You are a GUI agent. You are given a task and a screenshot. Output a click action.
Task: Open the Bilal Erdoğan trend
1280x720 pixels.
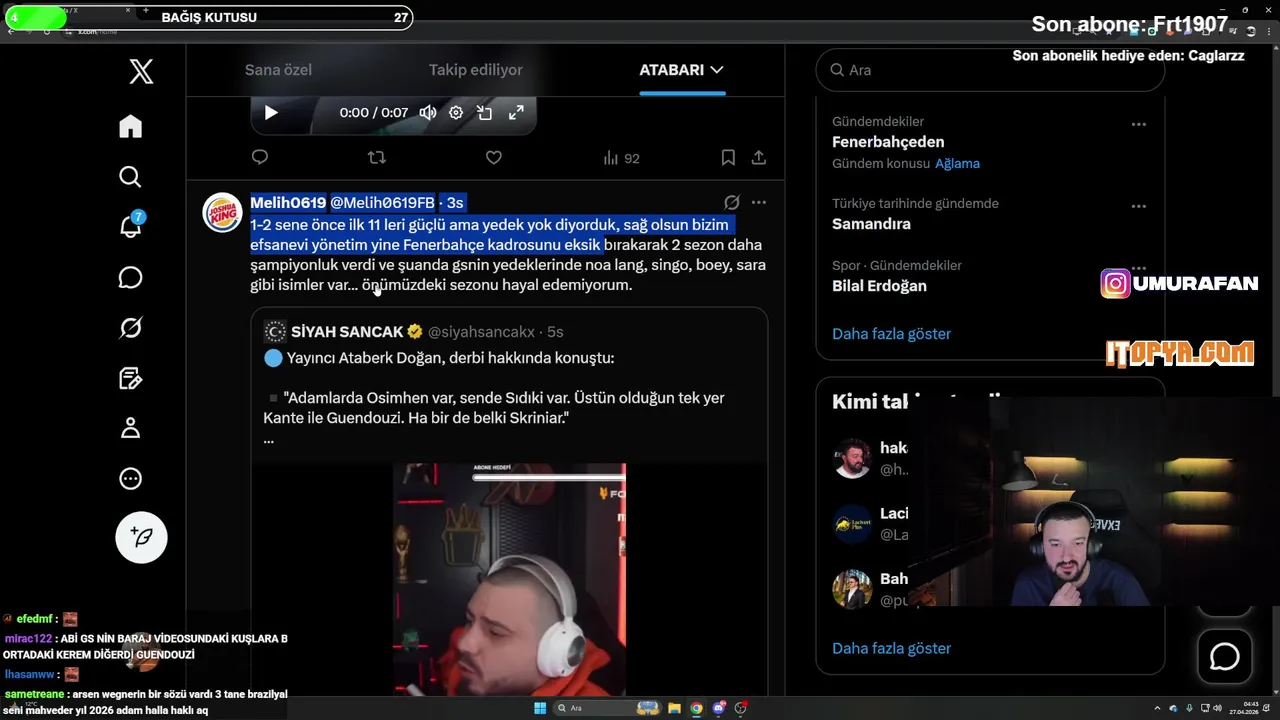(879, 286)
